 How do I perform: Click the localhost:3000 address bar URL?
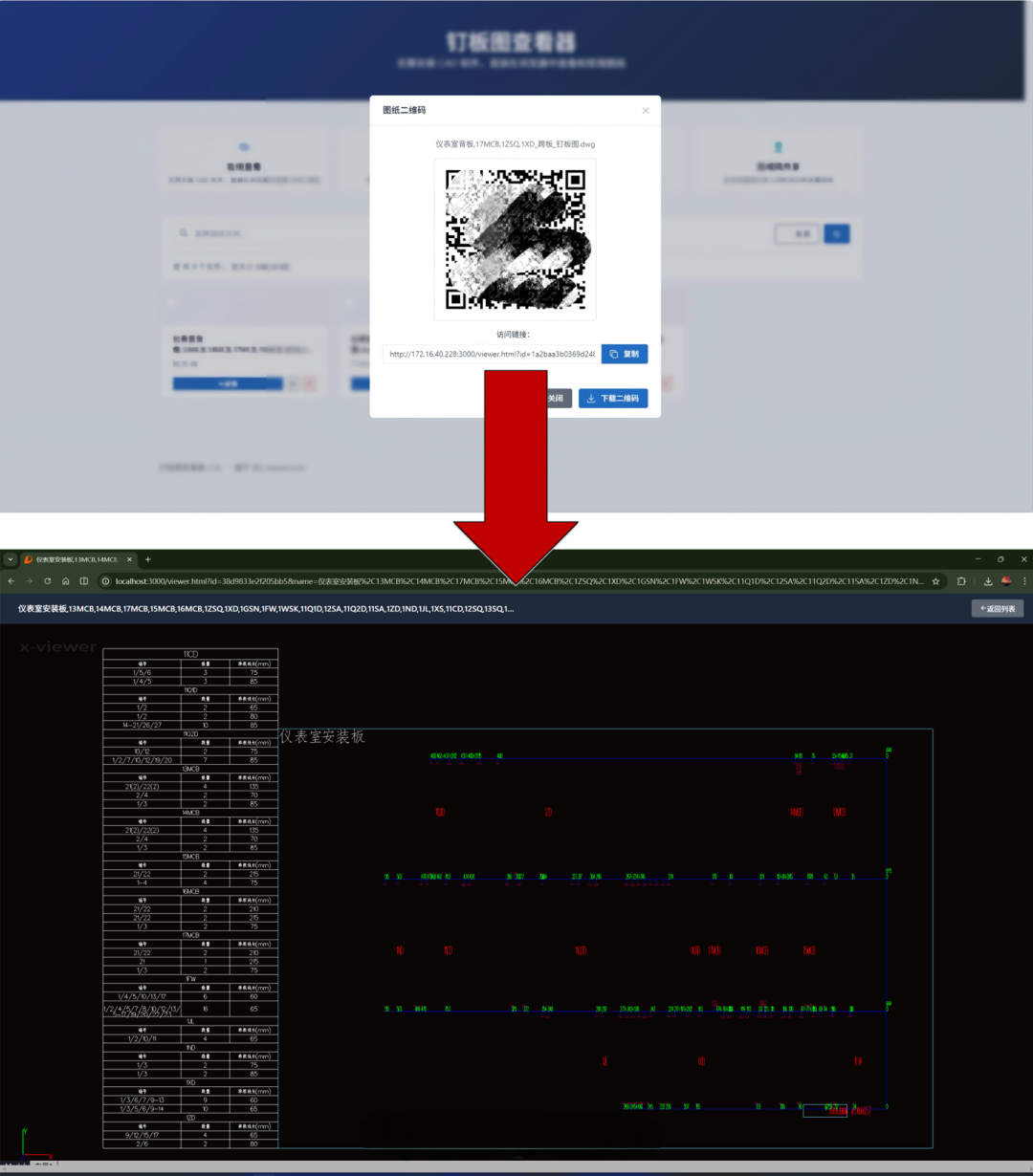519,580
